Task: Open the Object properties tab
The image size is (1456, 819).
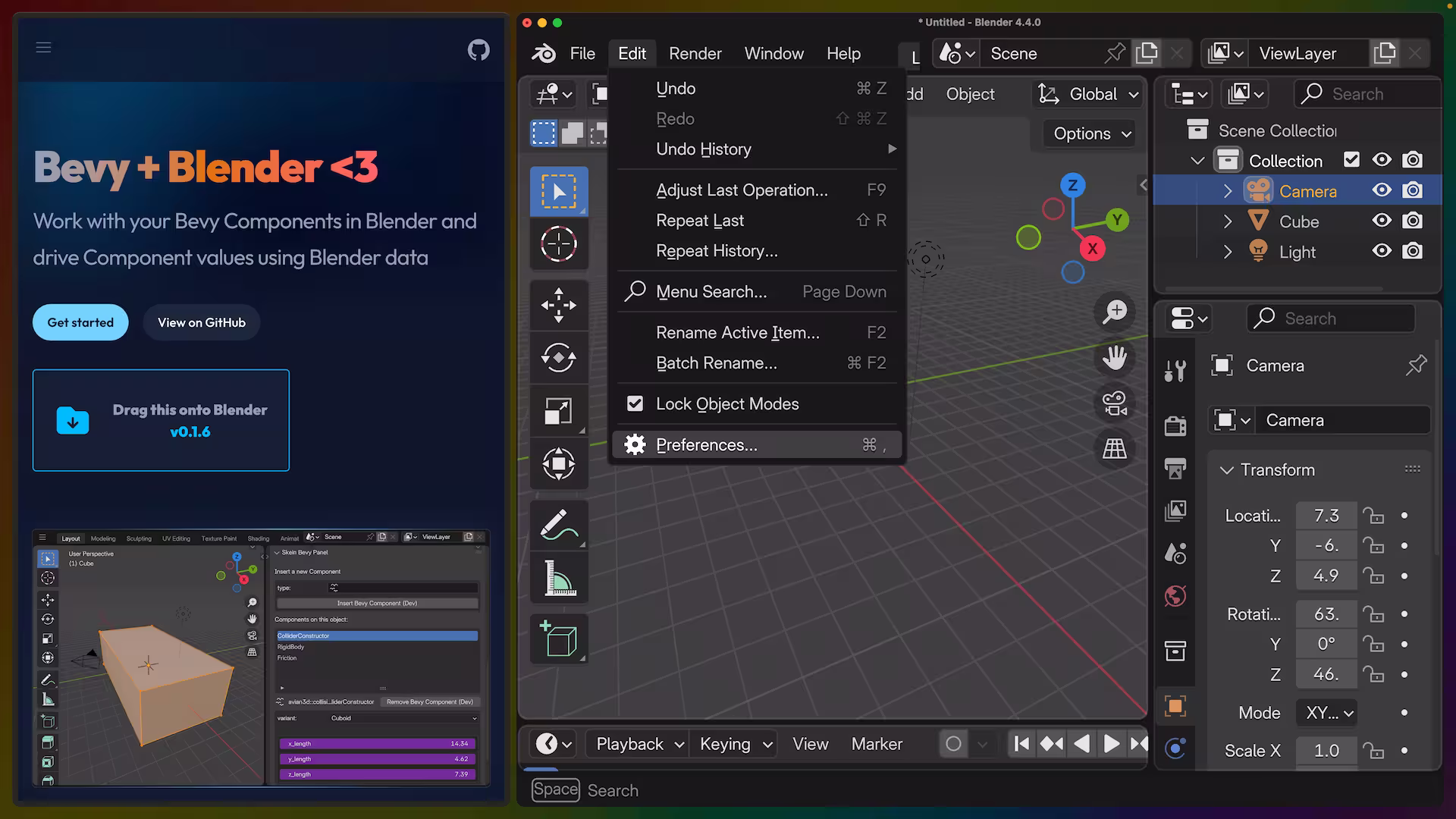Action: 1175,706
